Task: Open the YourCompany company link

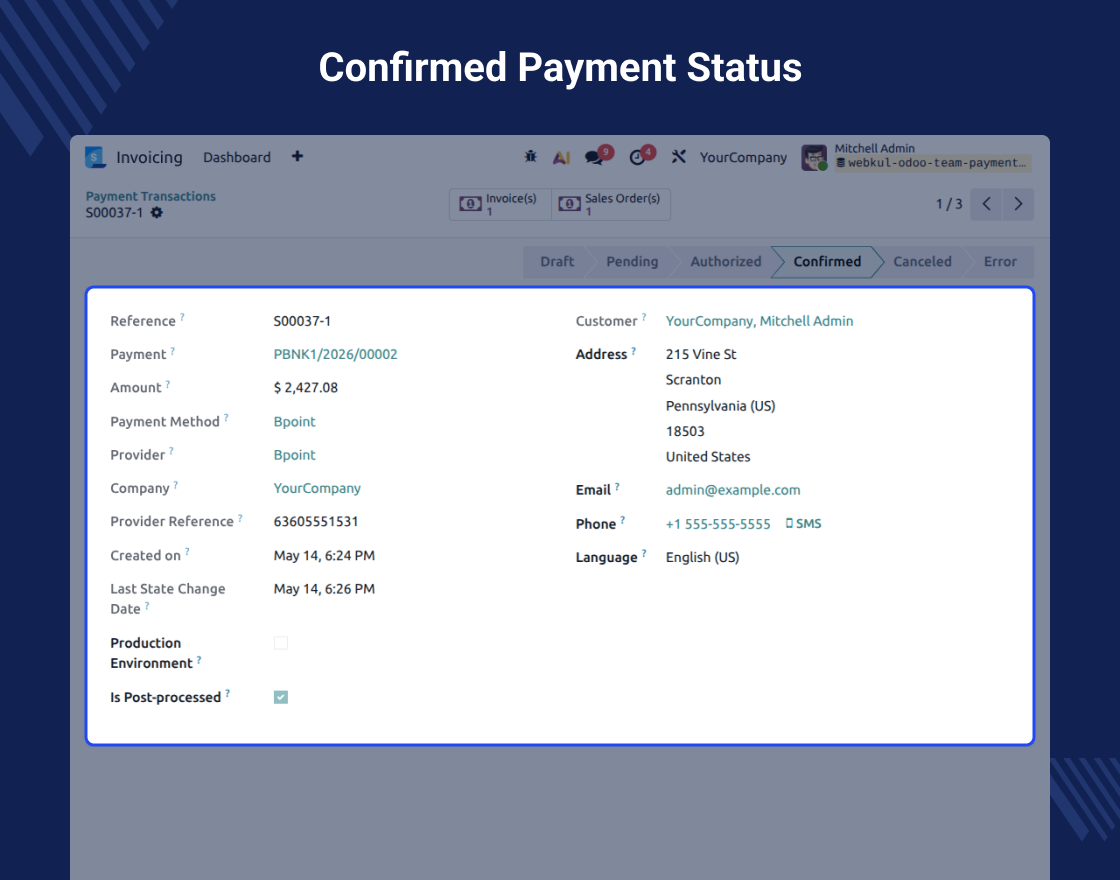Action: 317,489
